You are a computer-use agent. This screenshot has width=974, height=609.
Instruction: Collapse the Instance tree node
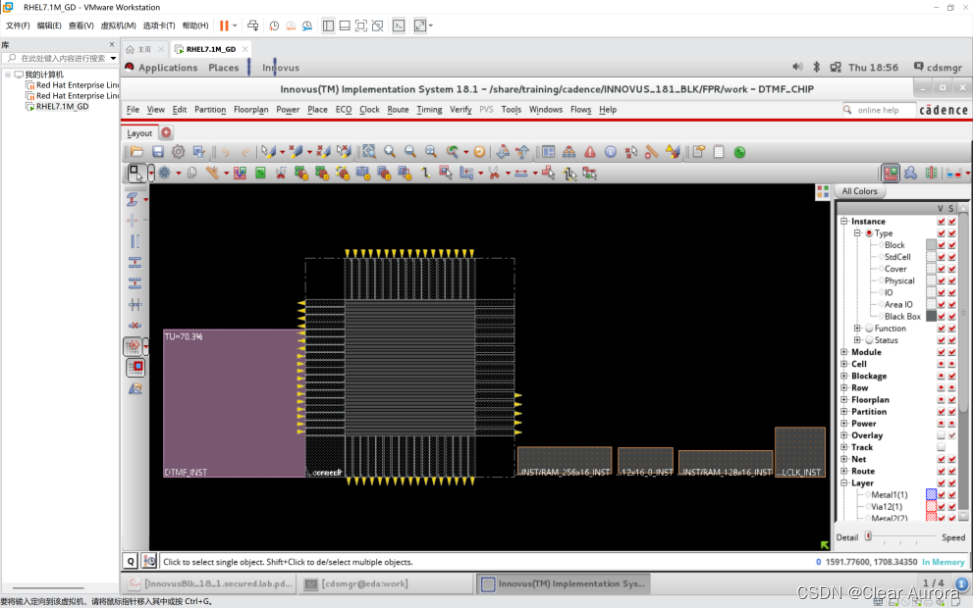(x=844, y=221)
